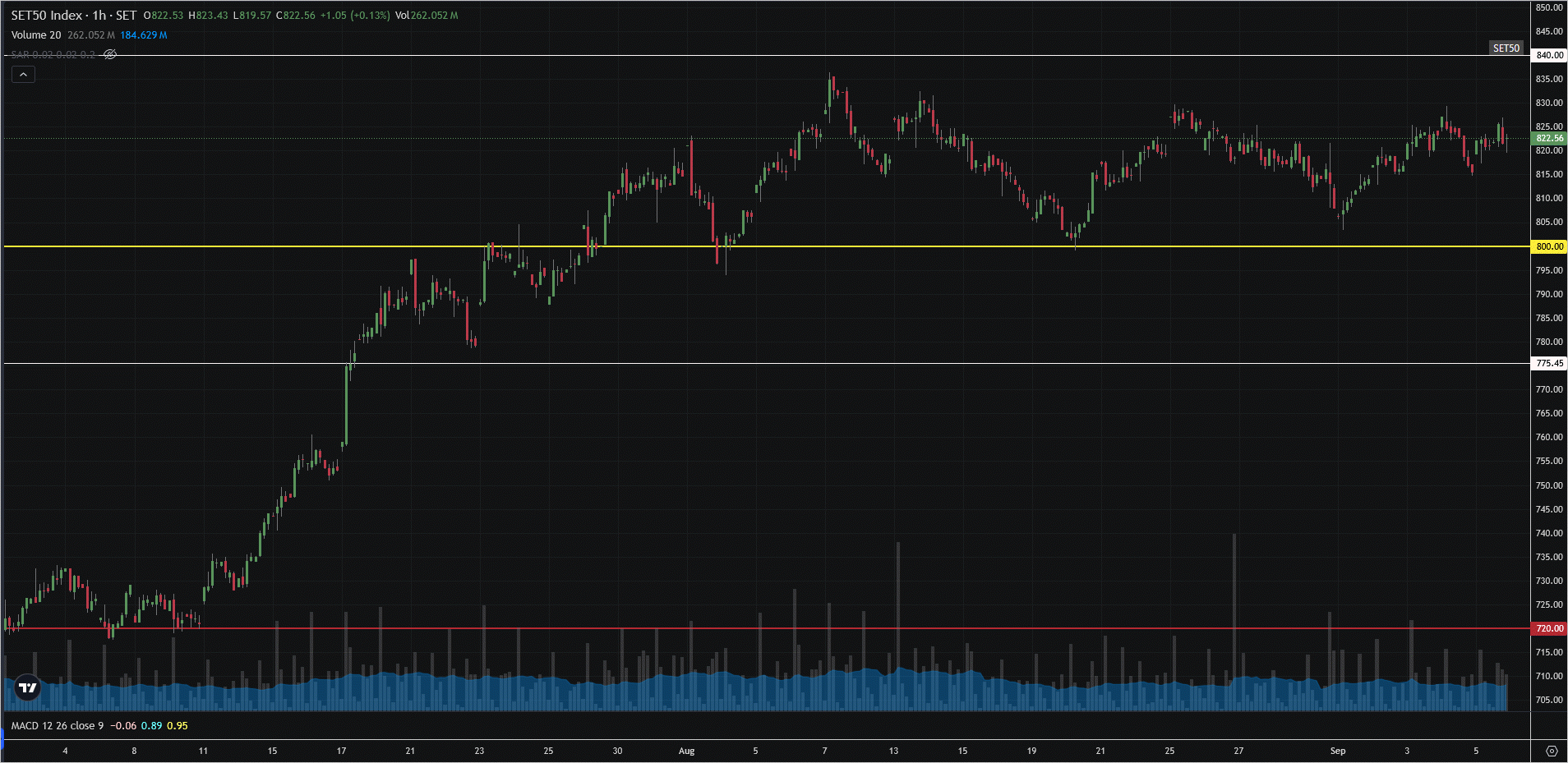1568x763 pixels.
Task: Click the Sep marker on time axis
Action: [x=1338, y=751]
